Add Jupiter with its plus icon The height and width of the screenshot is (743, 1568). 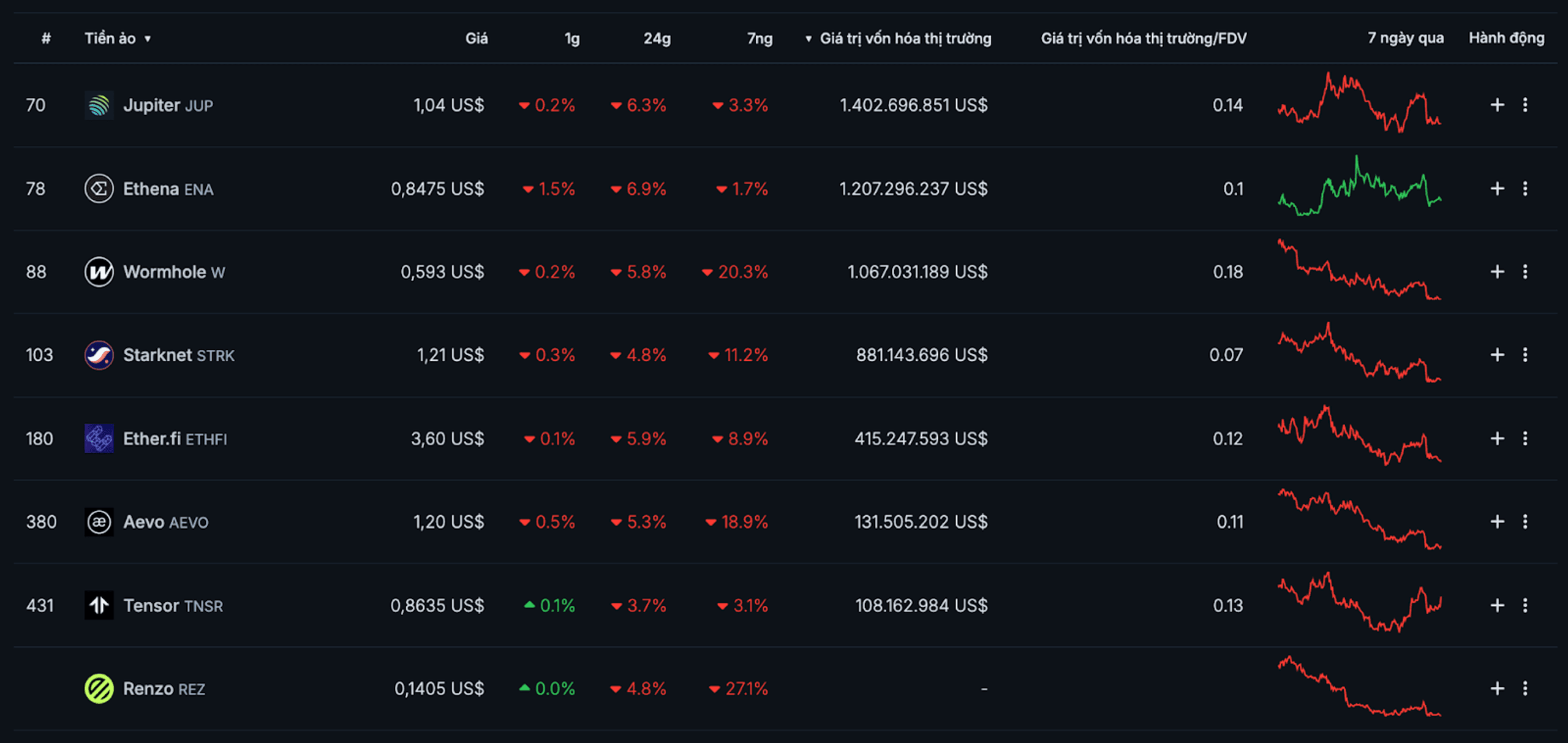1497,105
